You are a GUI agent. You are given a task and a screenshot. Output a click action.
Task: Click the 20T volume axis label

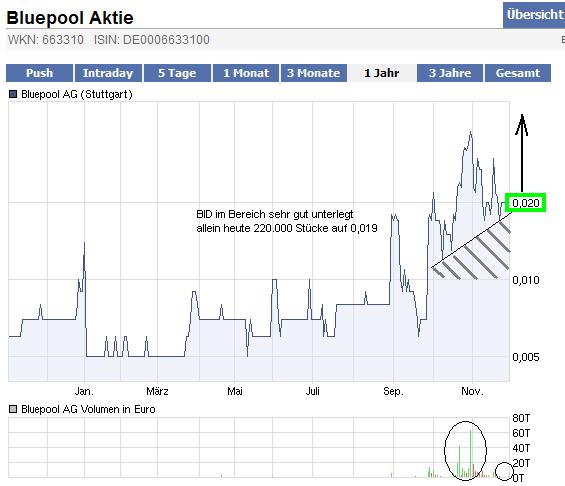click(x=521, y=463)
